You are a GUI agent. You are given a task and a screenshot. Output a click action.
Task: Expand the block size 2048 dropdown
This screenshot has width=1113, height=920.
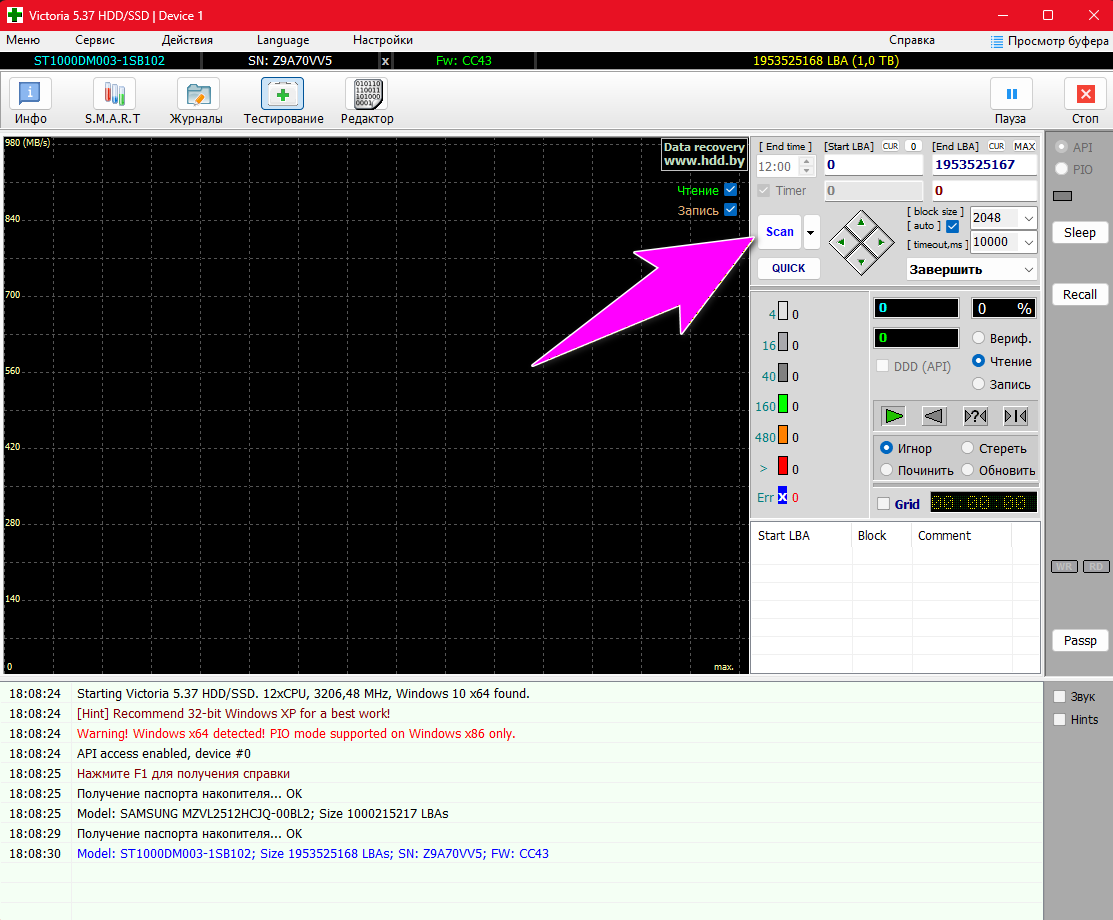tap(1027, 218)
